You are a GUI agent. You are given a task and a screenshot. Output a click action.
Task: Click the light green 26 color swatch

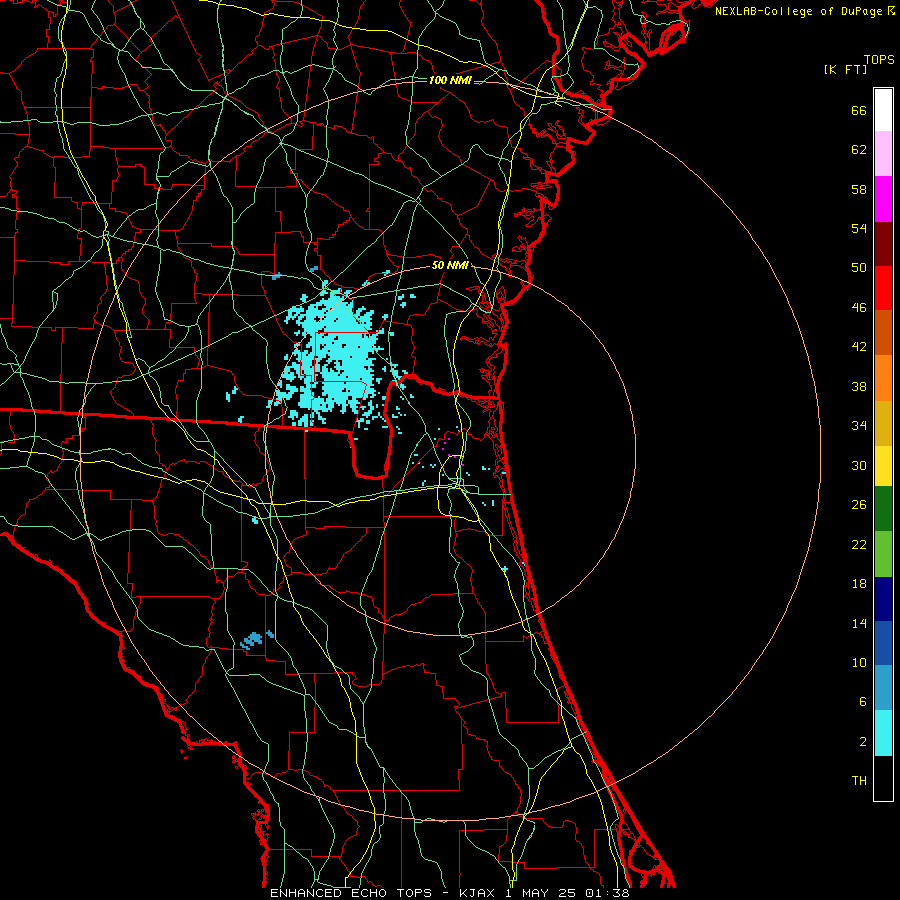coord(883,554)
